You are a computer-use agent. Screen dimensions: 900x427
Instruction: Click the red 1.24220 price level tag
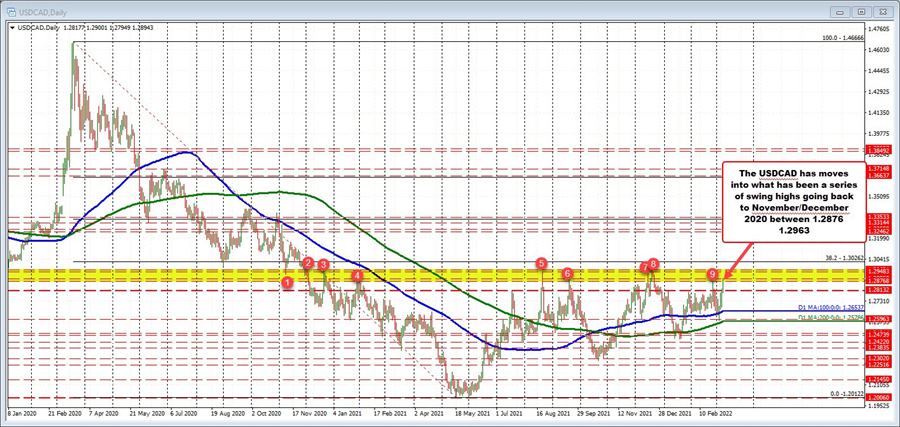(878, 341)
